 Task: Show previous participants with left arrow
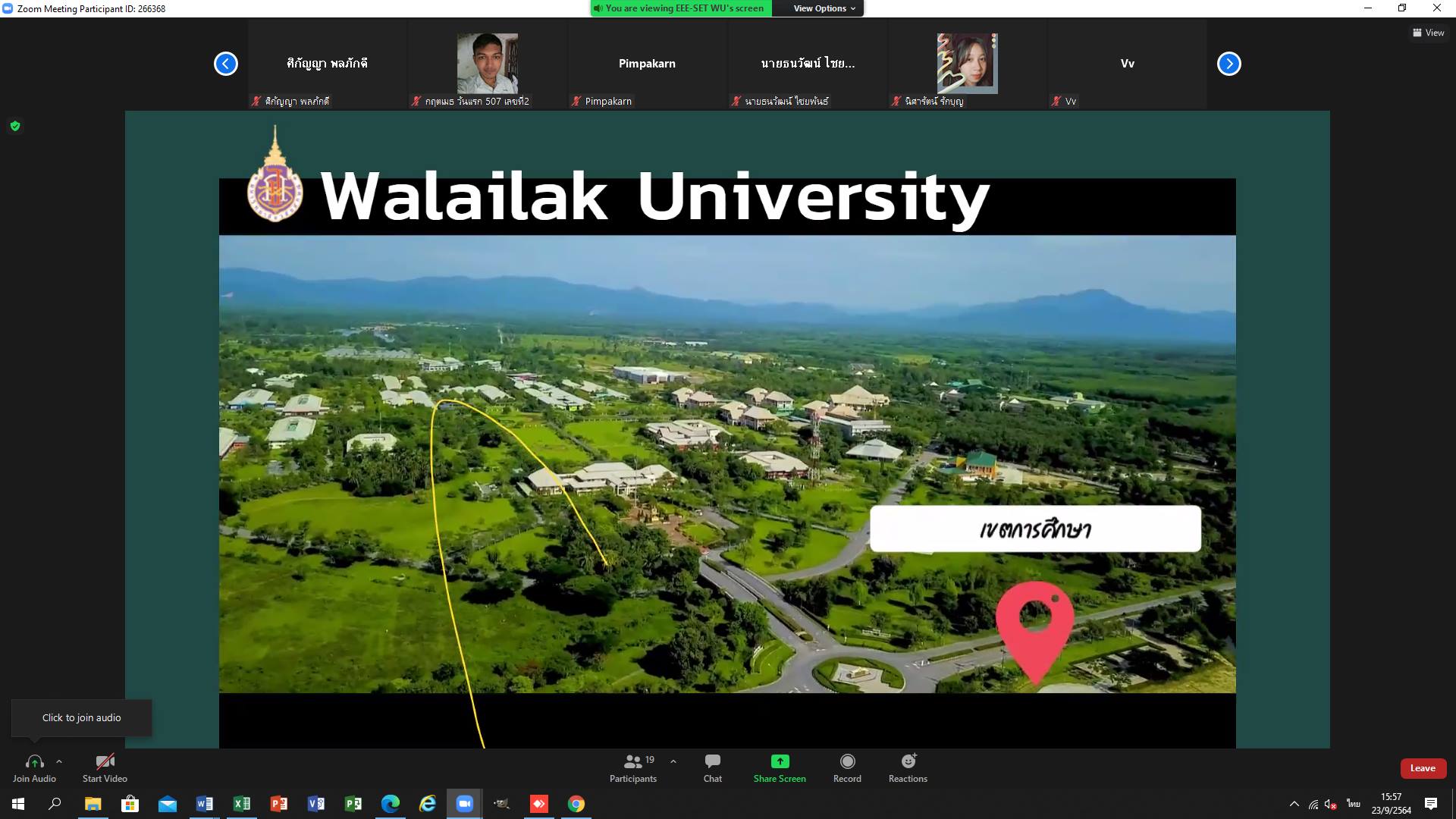point(226,64)
